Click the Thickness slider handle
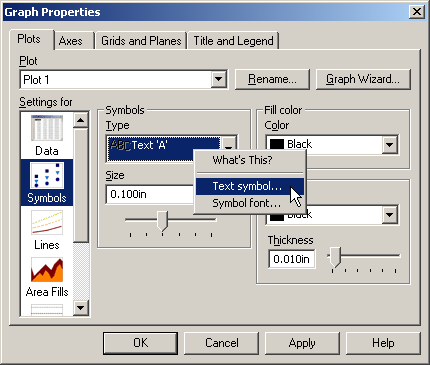Screen dimensions: 430x365 [335, 257]
